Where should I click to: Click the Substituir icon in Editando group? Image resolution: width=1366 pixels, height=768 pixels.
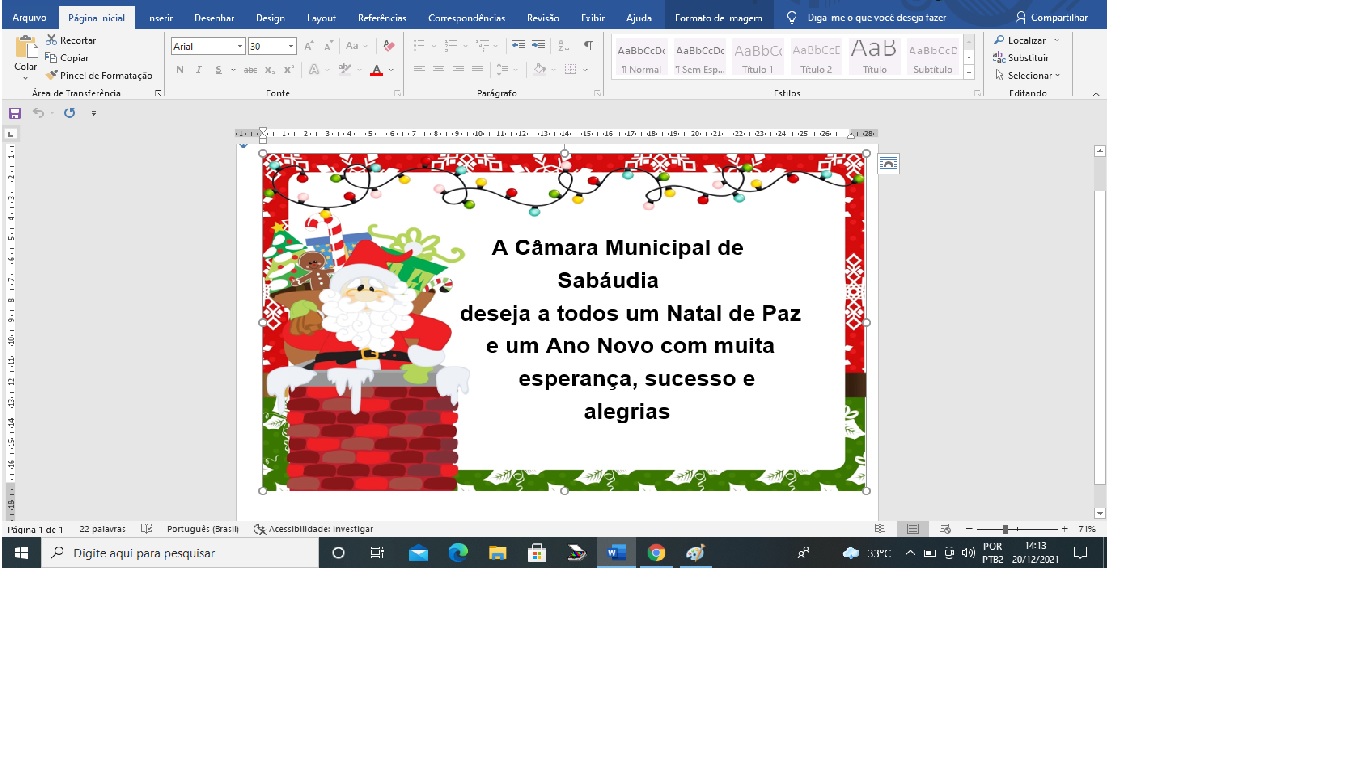point(999,58)
